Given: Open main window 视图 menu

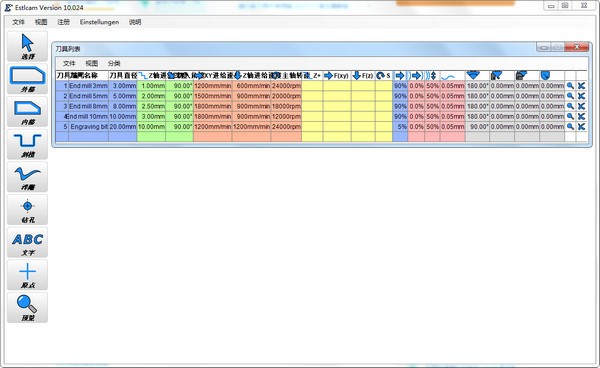Looking at the screenshot, I should [41, 22].
